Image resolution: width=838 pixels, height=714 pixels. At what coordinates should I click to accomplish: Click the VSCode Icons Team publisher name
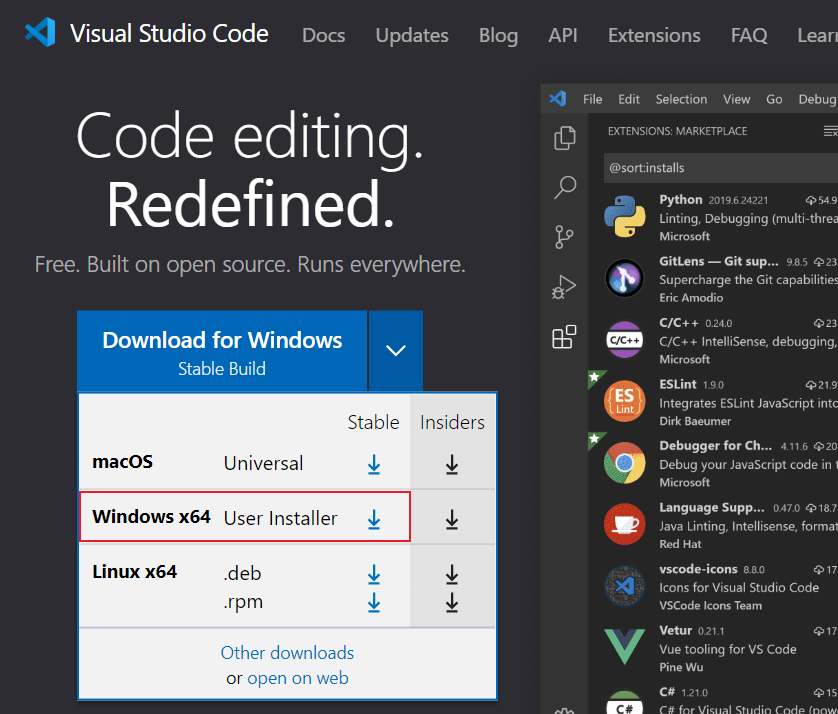(710, 606)
